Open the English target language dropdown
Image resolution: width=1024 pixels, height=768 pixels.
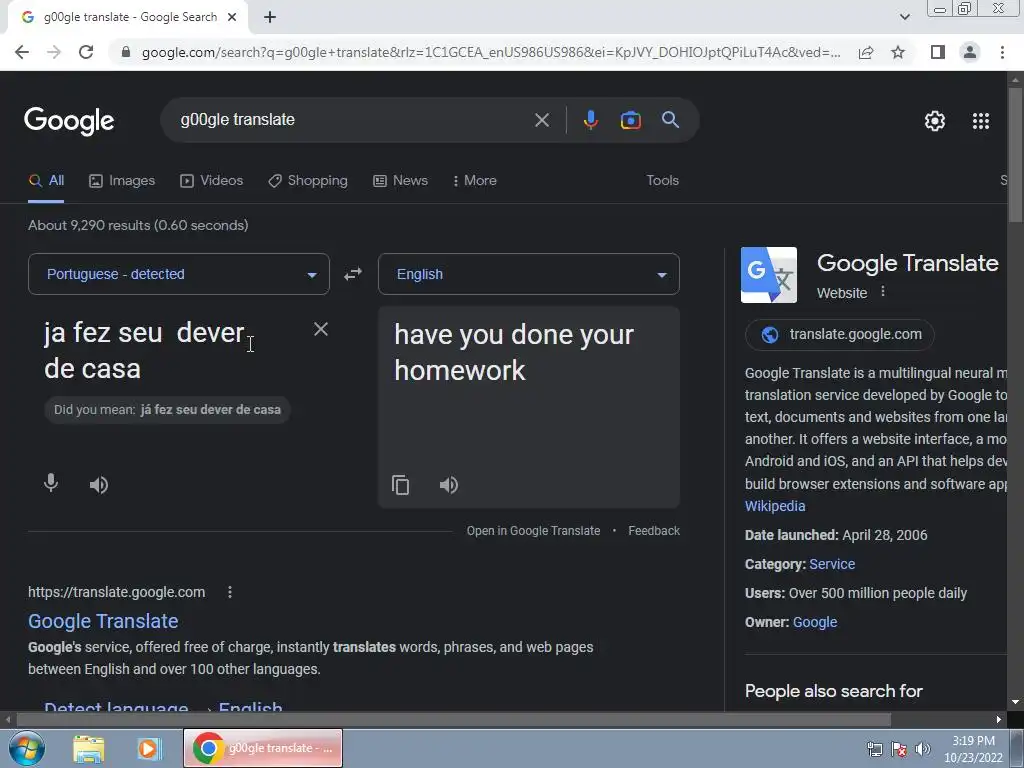coord(529,274)
